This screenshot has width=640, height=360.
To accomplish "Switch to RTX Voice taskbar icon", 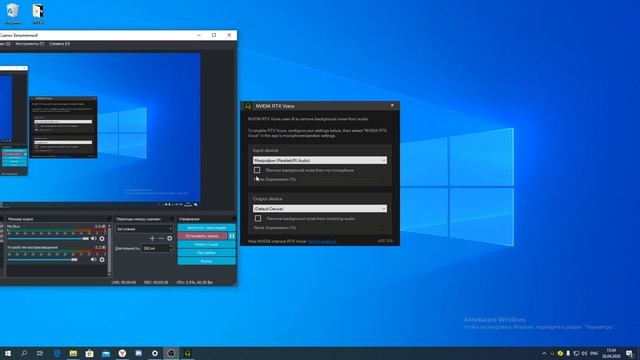I will coord(187,353).
